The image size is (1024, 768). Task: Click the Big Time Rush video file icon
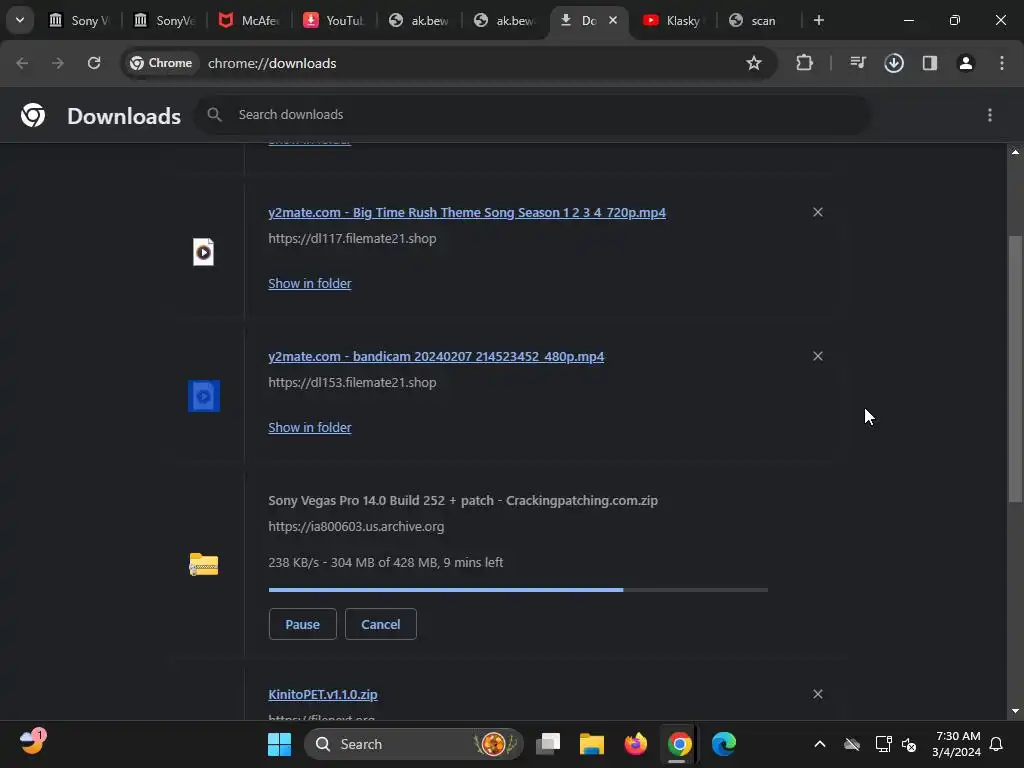coord(203,252)
